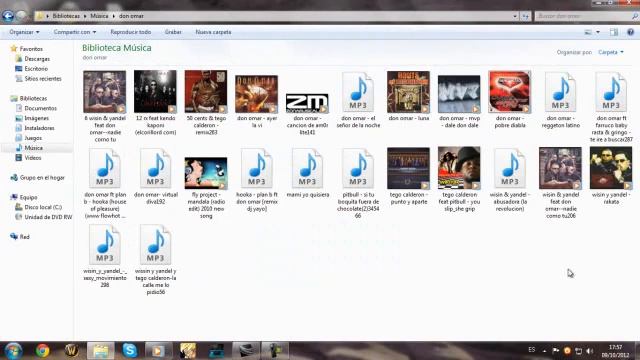Open Skype from the taskbar
Image resolution: width=640 pixels, height=360 pixels.
tap(130, 350)
